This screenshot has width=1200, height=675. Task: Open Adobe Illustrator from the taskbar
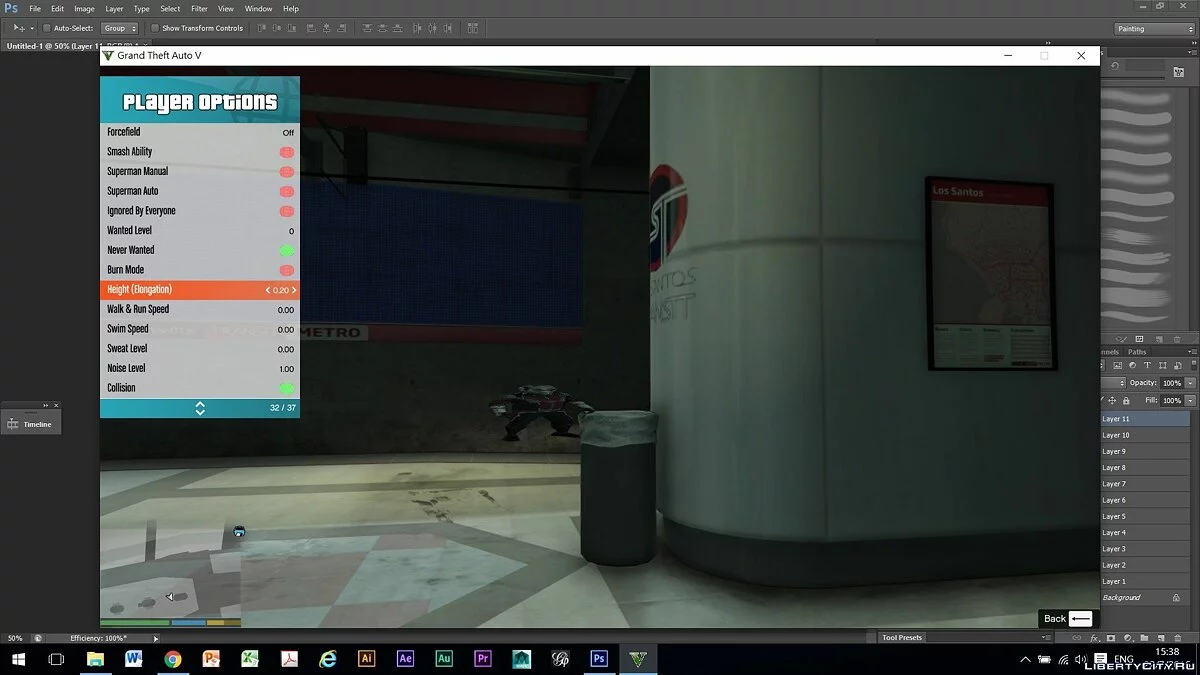point(367,659)
